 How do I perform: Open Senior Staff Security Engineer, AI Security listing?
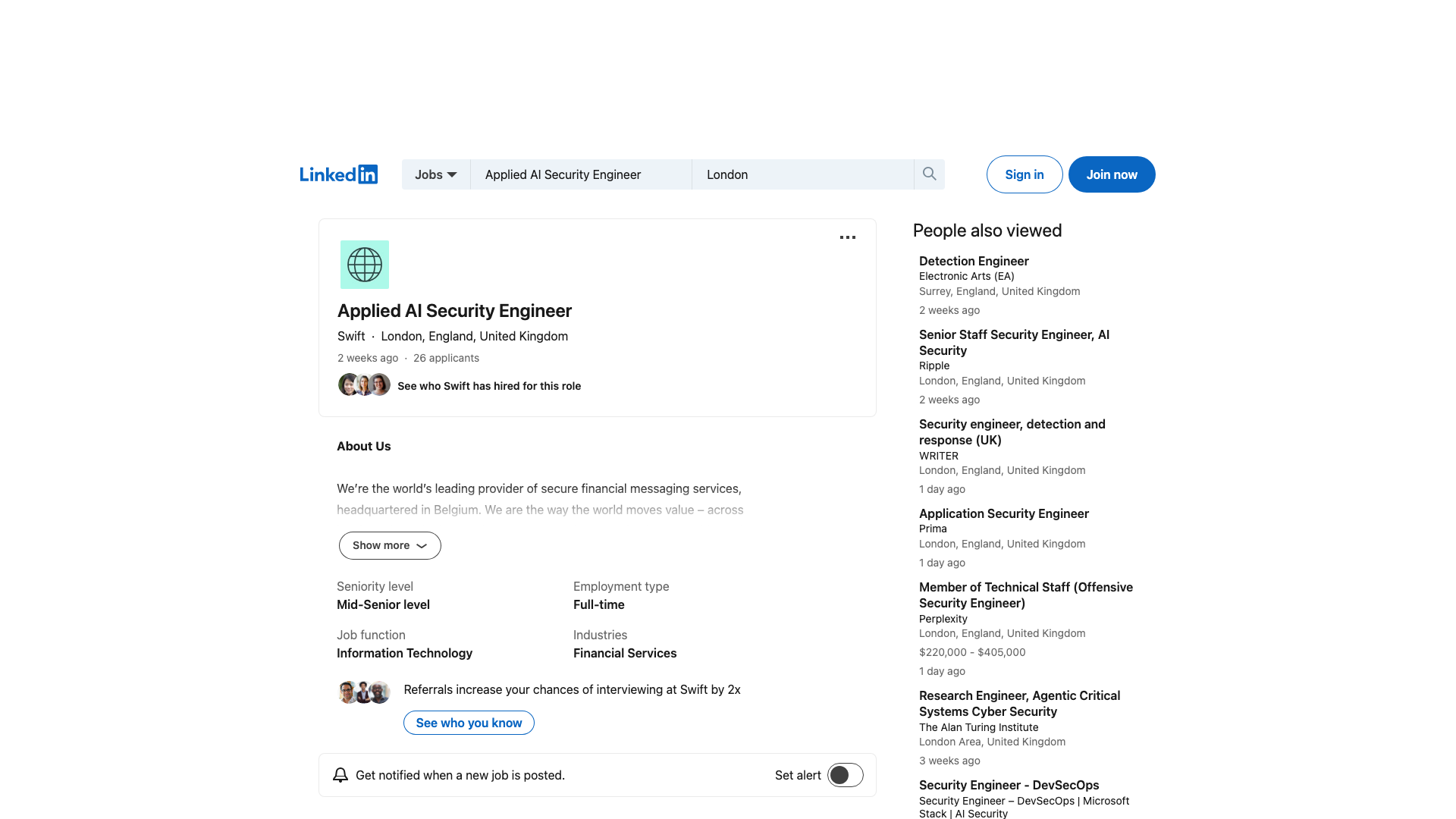(1014, 342)
